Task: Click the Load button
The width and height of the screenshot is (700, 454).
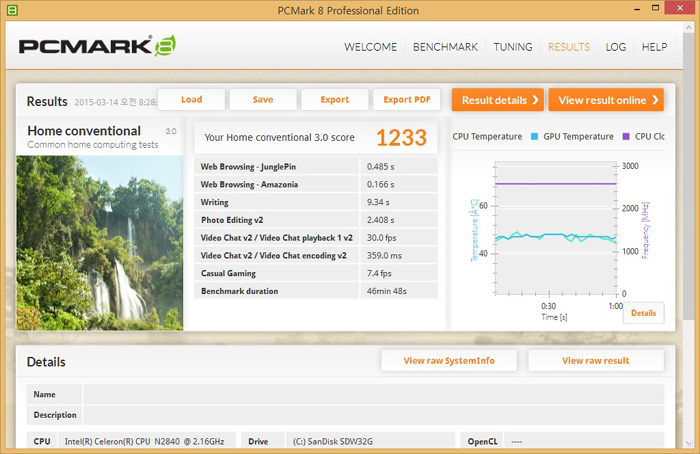Action: [192, 100]
